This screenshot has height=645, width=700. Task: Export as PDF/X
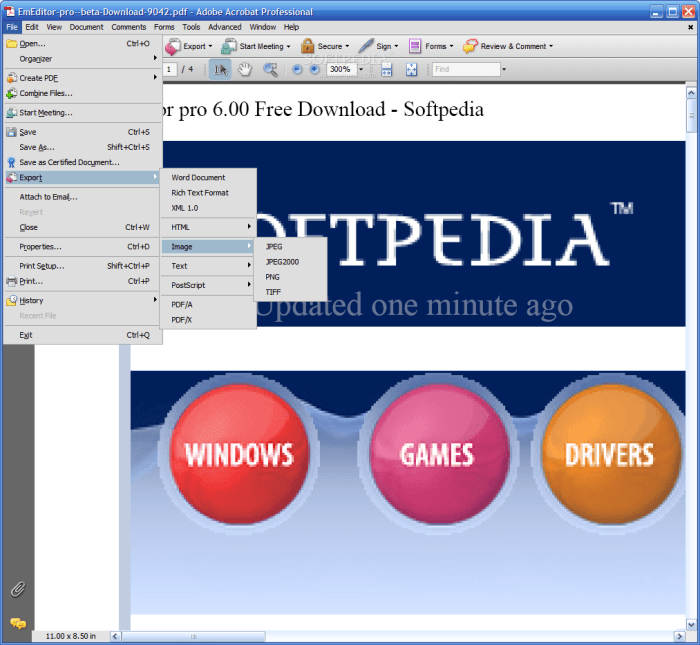click(208, 320)
